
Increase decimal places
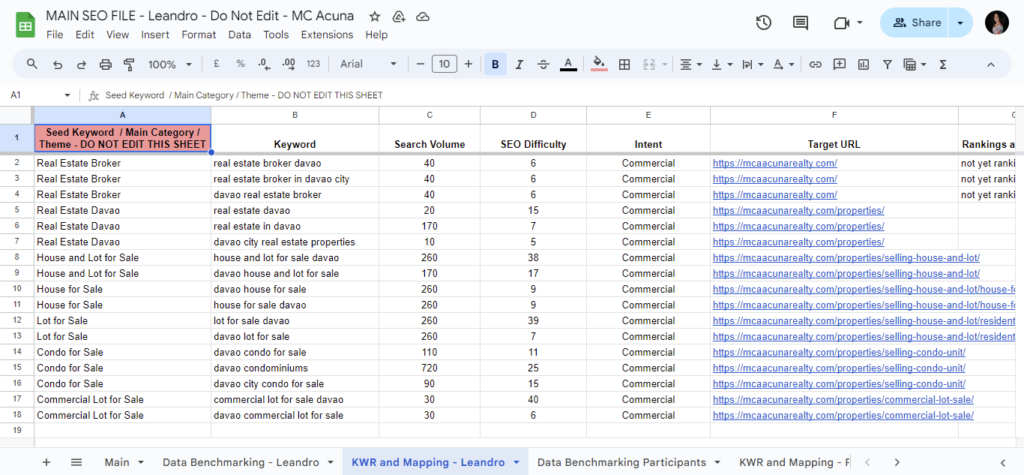click(288, 64)
